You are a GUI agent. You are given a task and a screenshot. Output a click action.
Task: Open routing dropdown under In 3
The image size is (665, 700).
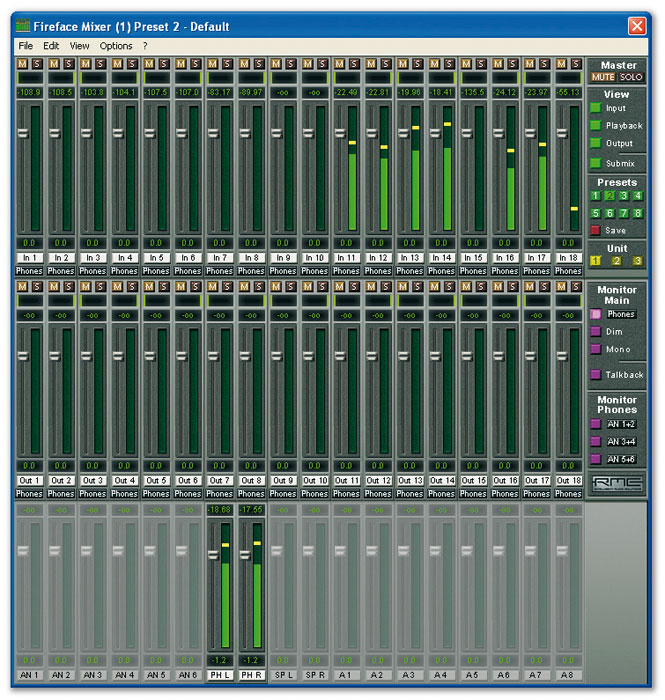click(93, 270)
